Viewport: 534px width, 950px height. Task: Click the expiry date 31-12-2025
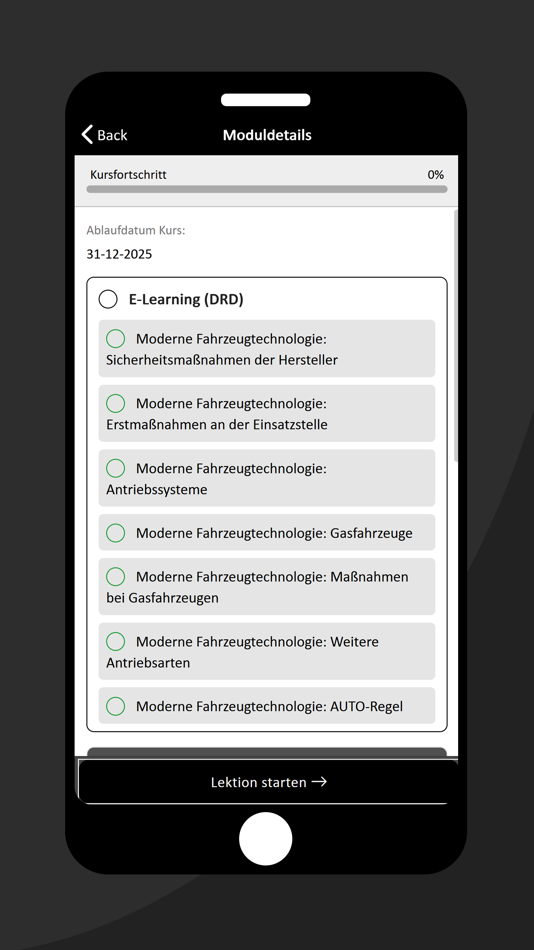[x=119, y=254]
